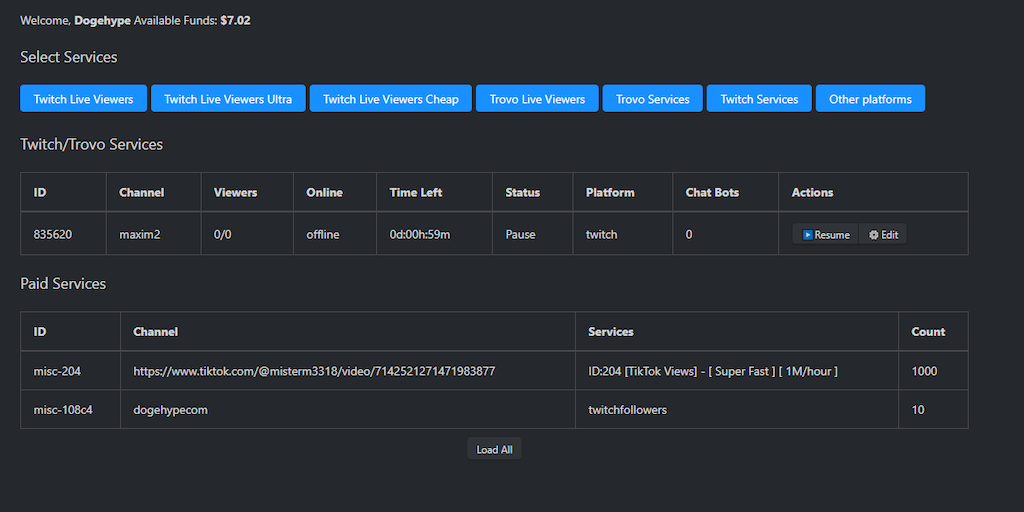Click the Resume button for maxim2

click(x=826, y=235)
